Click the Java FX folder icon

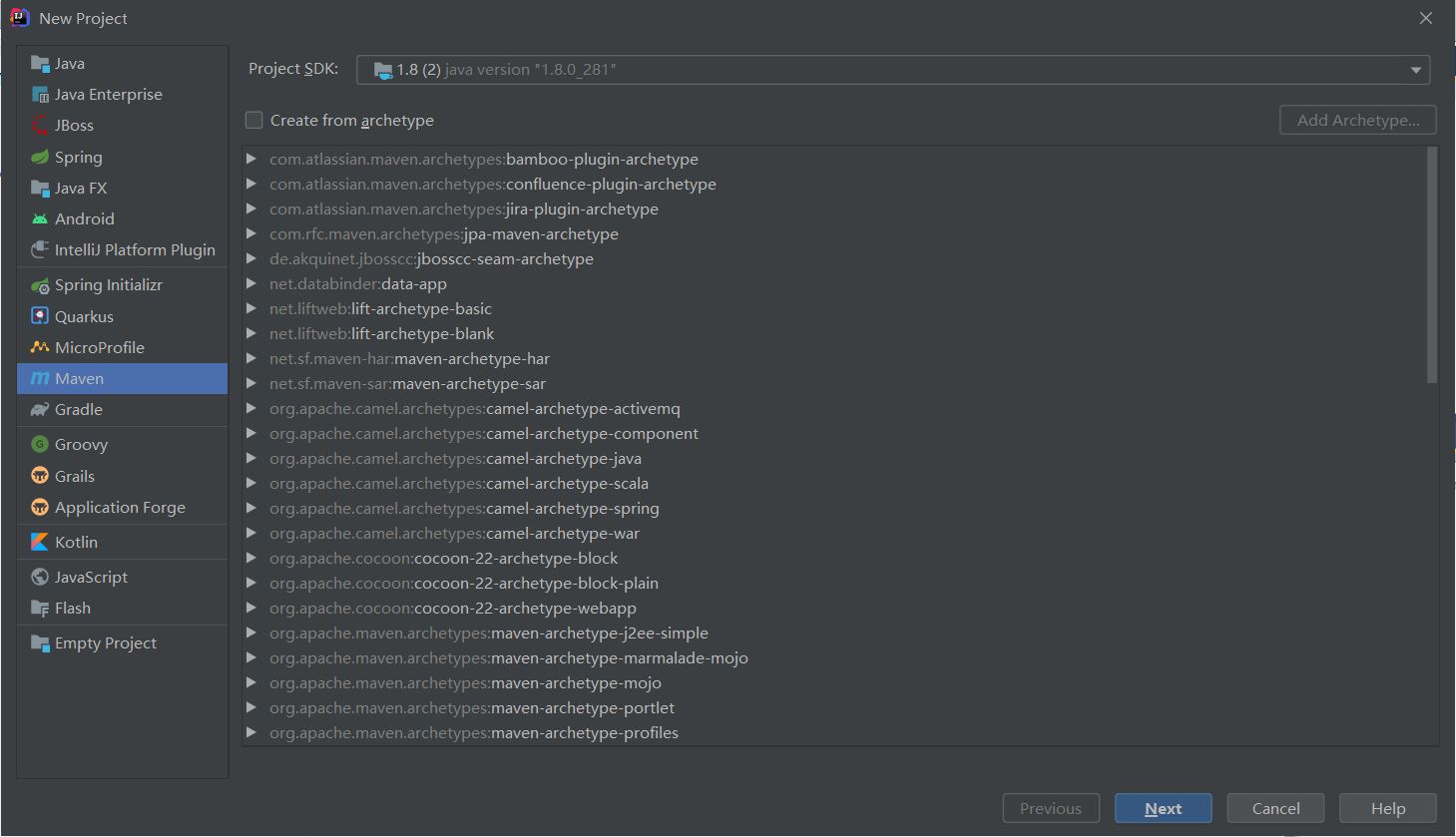(40, 189)
